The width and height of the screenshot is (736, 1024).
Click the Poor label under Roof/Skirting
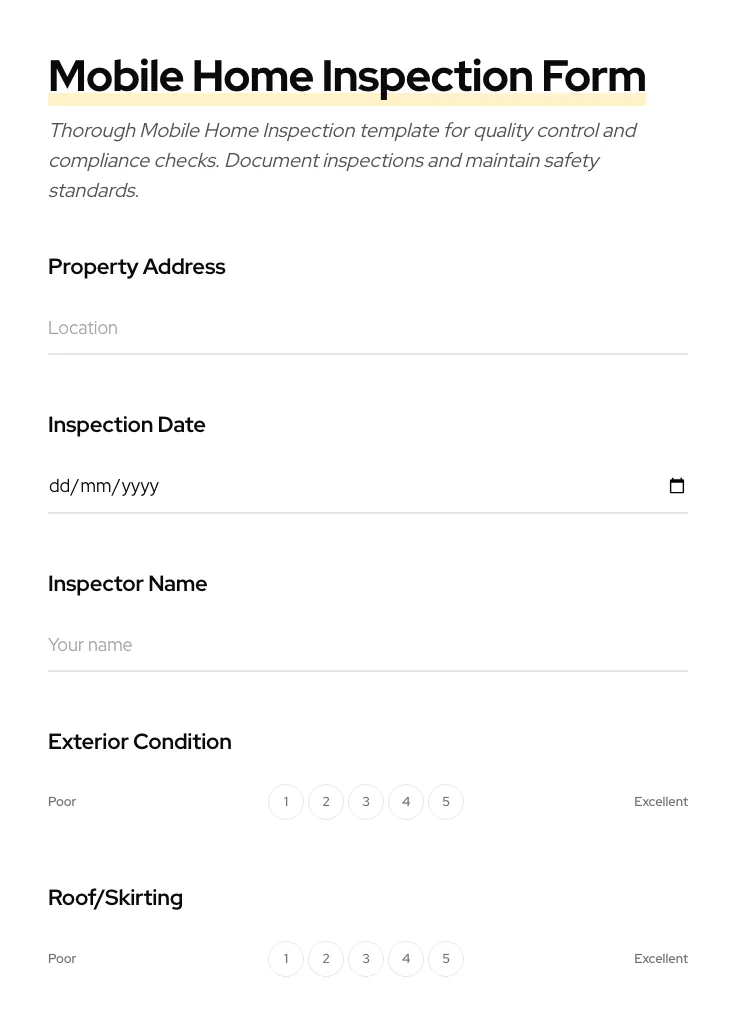[x=62, y=958]
